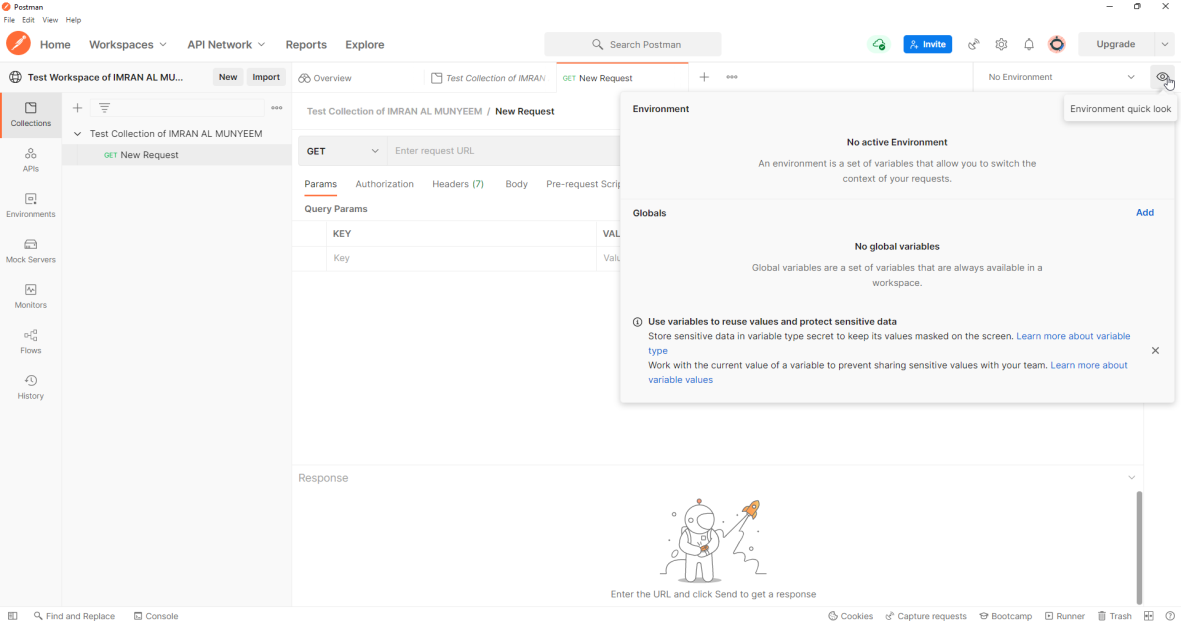Screen dimensions: 1181x624
Task: Switch to Test Collection of IMRAN tab
Action: 489,78
